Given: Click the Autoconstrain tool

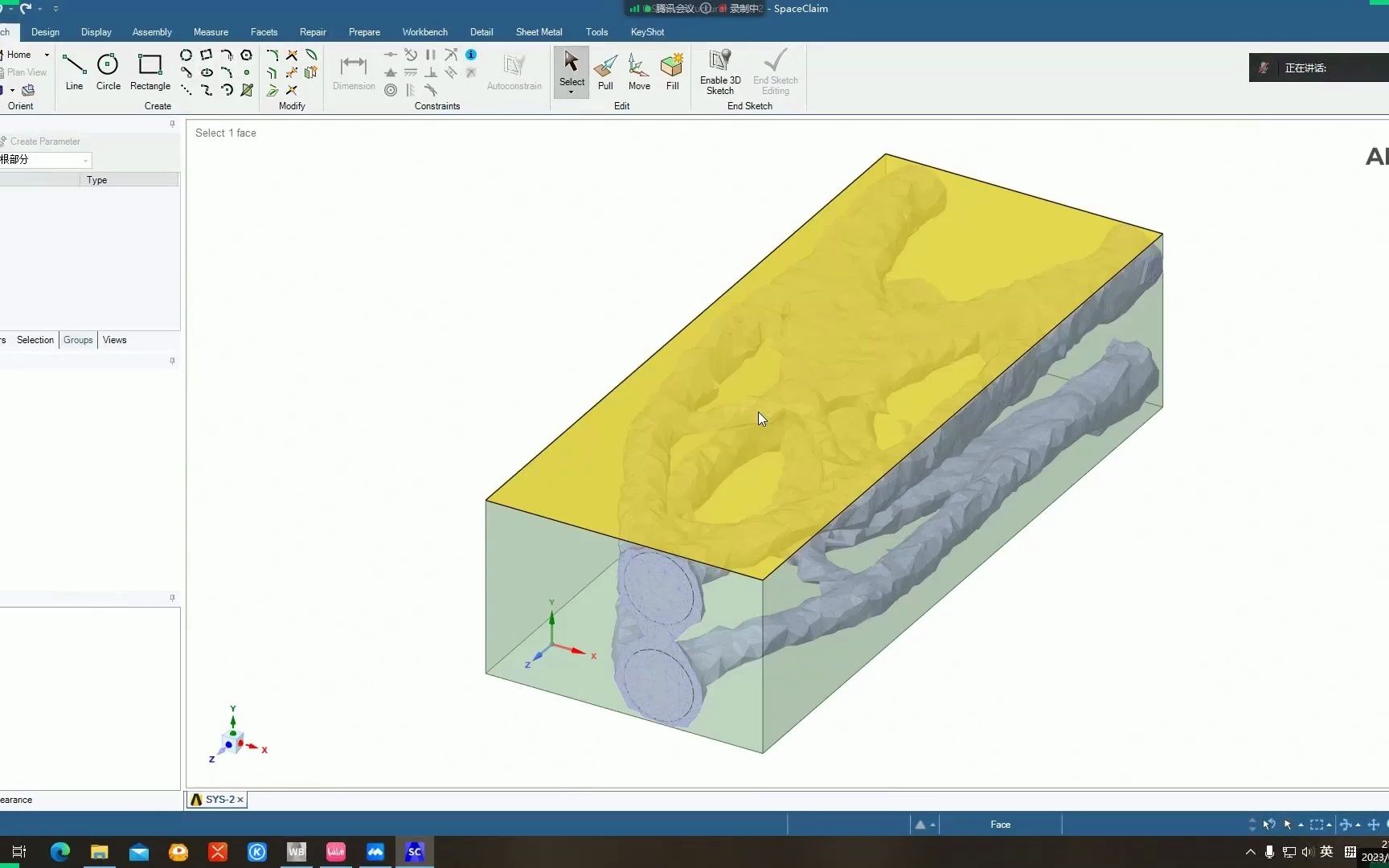Looking at the screenshot, I should pyautogui.click(x=514, y=71).
